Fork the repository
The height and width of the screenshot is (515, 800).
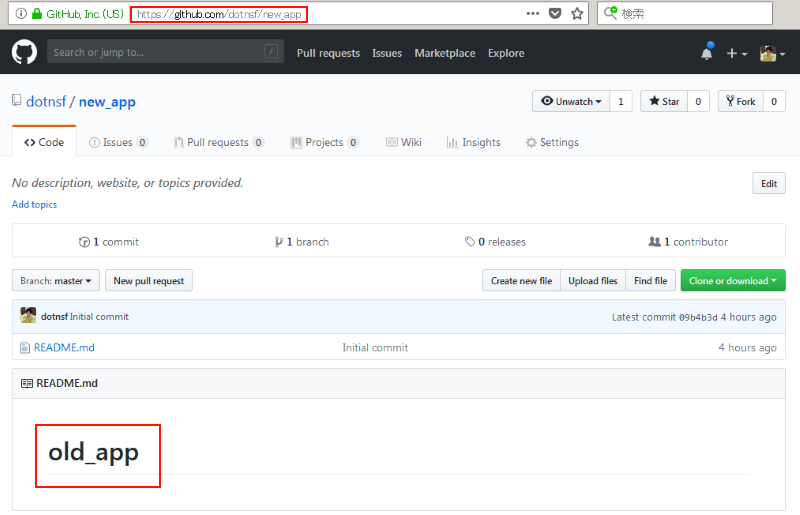(x=740, y=101)
